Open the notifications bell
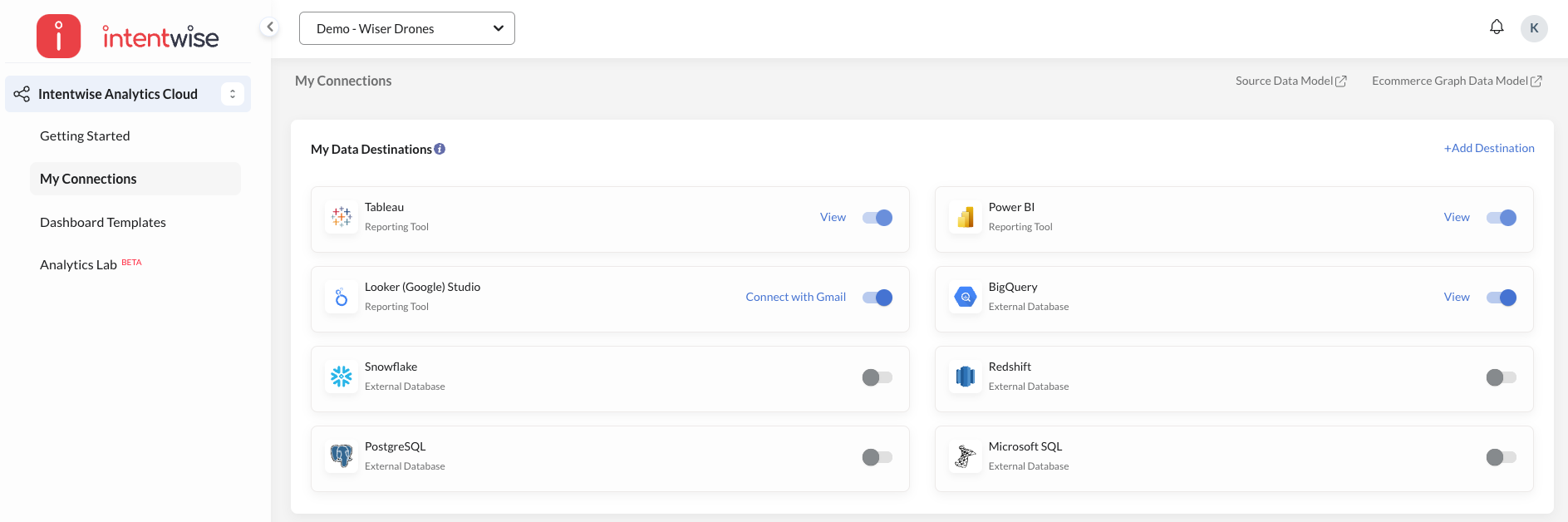Viewport: 1568px width, 522px height. (x=1497, y=27)
